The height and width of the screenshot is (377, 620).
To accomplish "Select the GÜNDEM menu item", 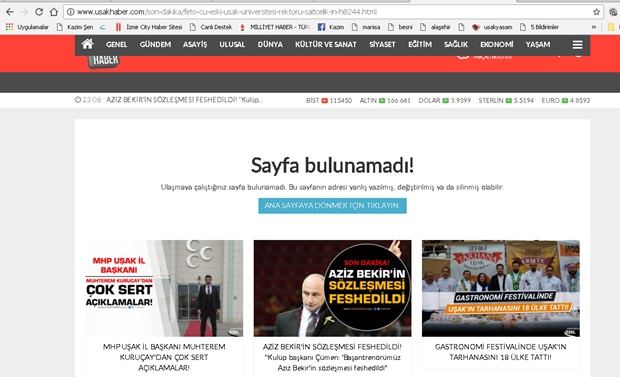I will tap(155, 45).
